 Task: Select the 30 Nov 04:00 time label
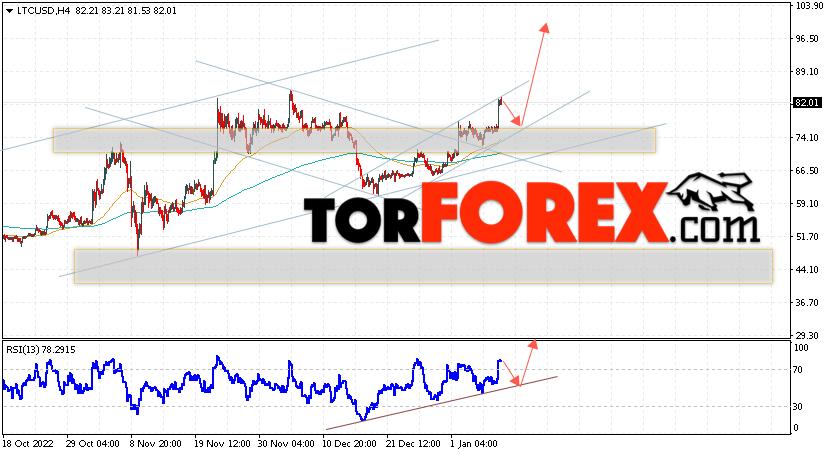coord(286,443)
